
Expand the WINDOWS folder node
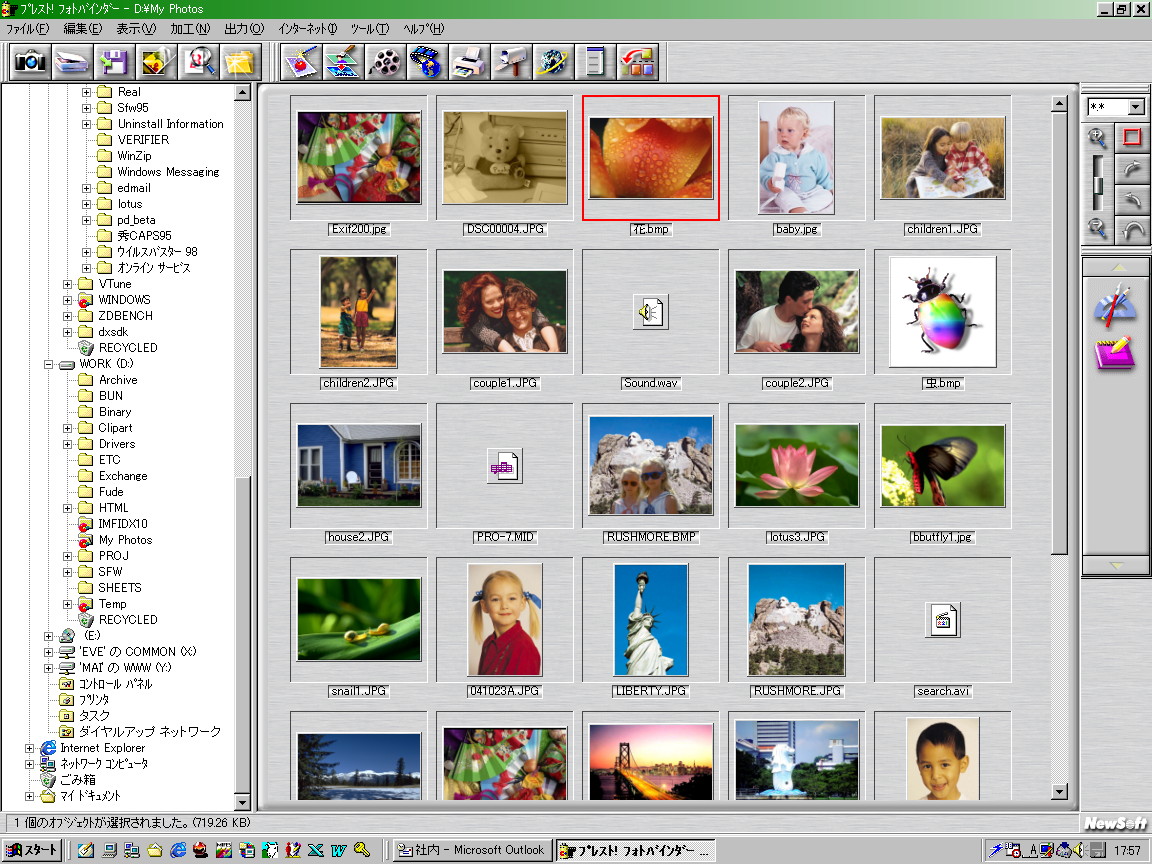tap(68, 300)
